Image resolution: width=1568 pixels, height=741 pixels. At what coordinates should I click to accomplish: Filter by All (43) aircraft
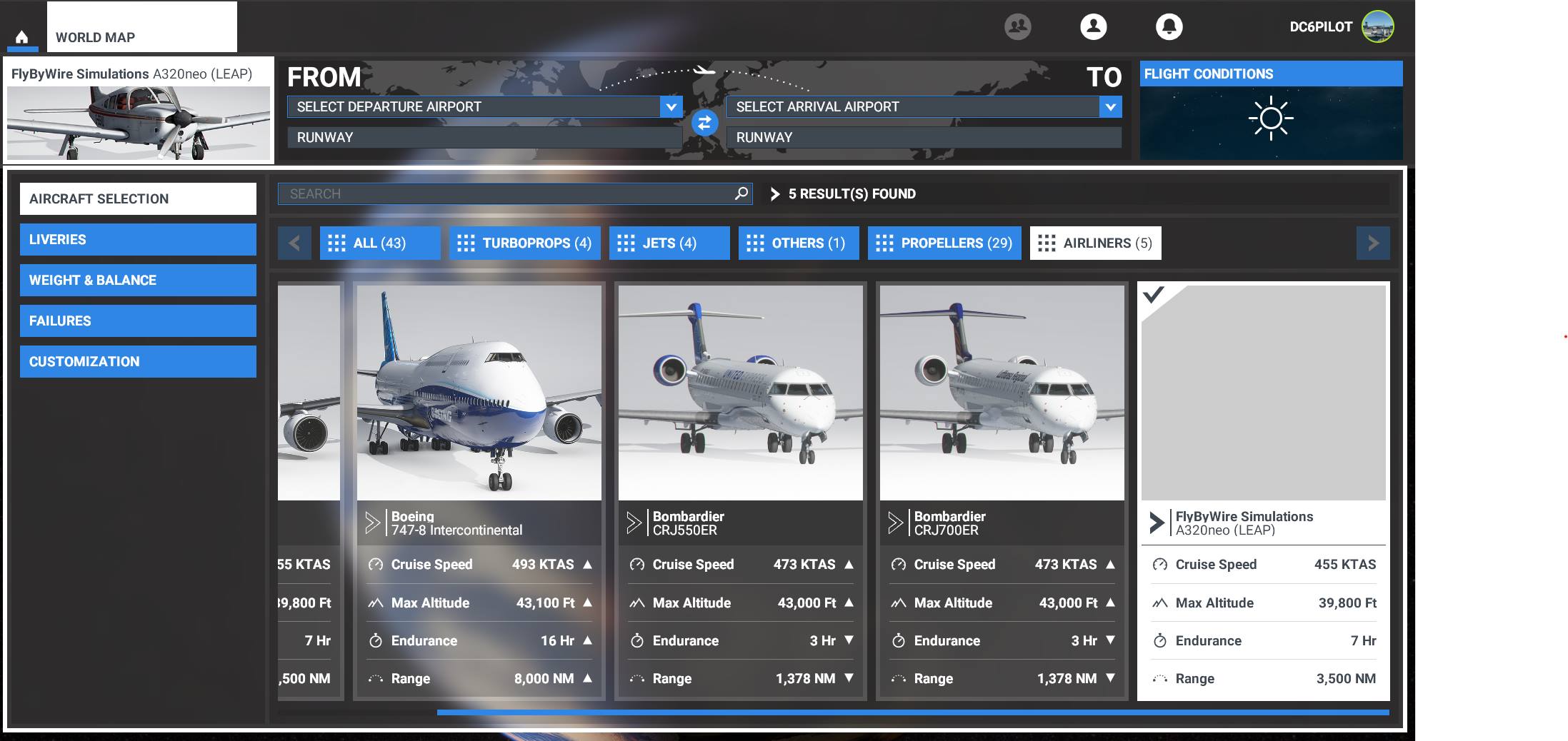click(x=380, y=243)
